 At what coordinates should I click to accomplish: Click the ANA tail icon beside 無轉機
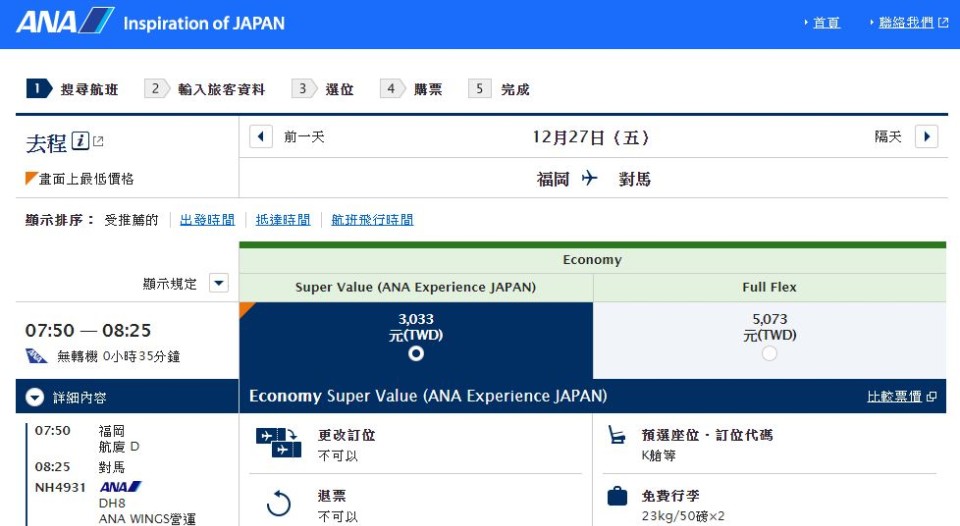point(36,356)
